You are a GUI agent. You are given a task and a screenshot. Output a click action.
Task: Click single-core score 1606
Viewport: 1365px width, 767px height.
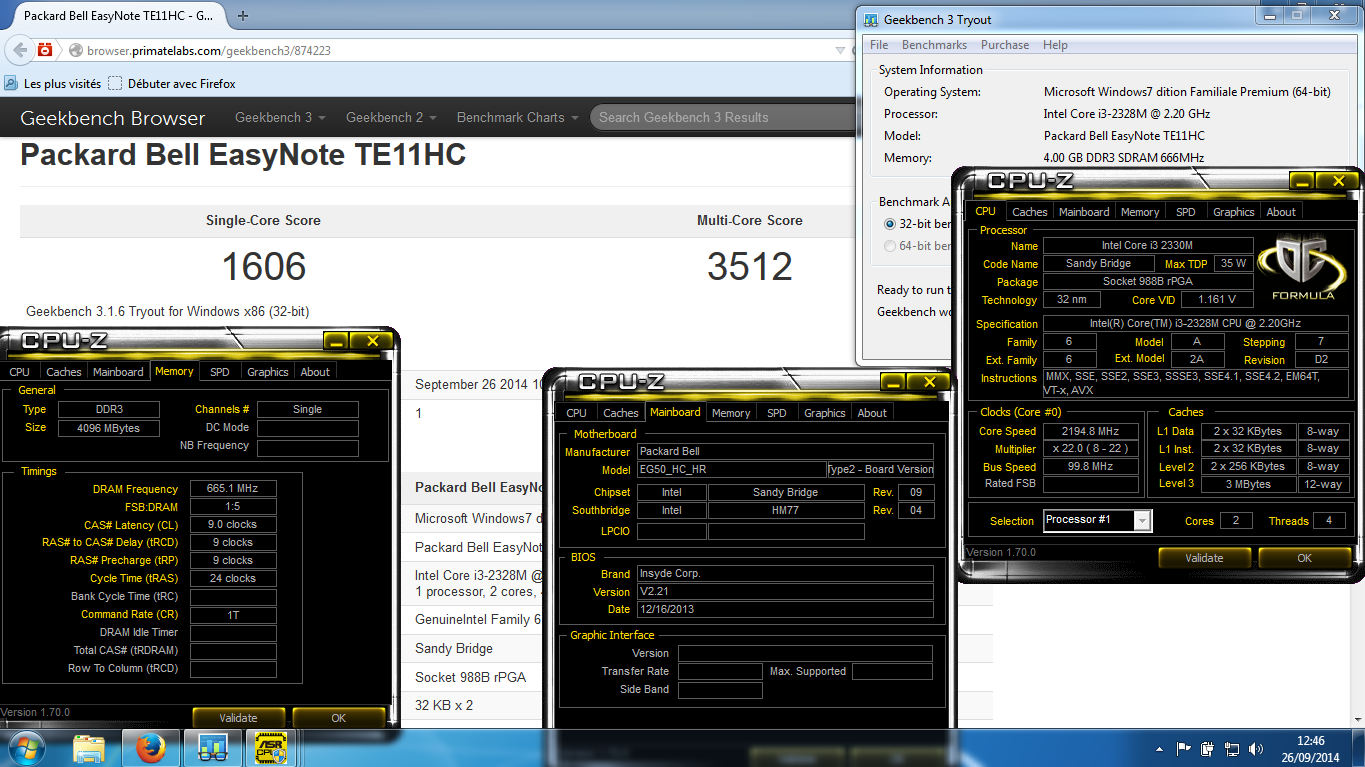[x=264, y=267]
